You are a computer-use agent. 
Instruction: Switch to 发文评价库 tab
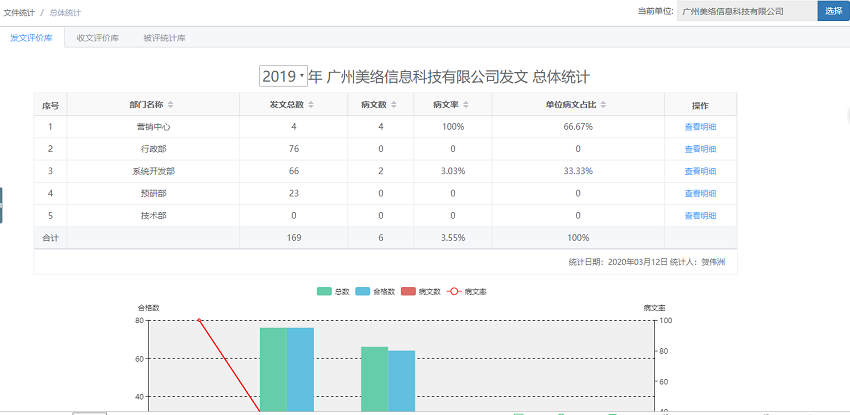click(31, 38)
